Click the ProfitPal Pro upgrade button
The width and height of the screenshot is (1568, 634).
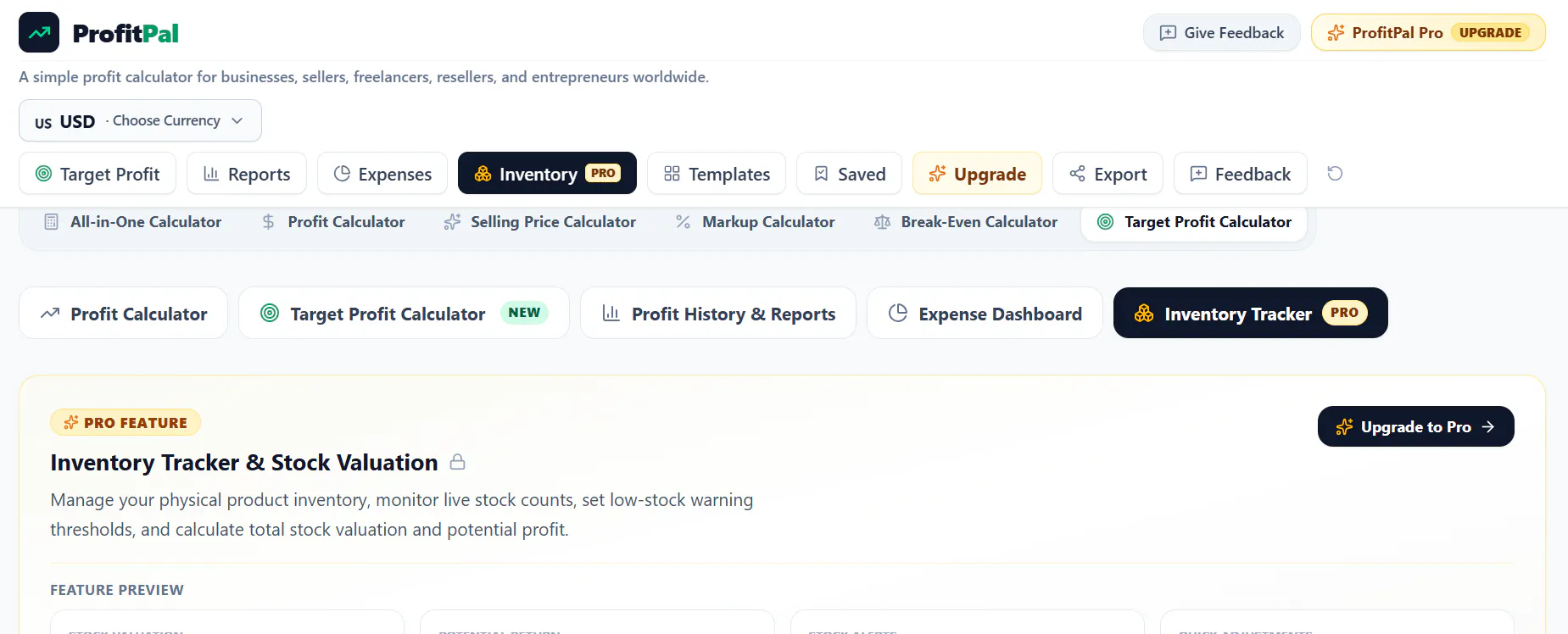click(1428, 32)
